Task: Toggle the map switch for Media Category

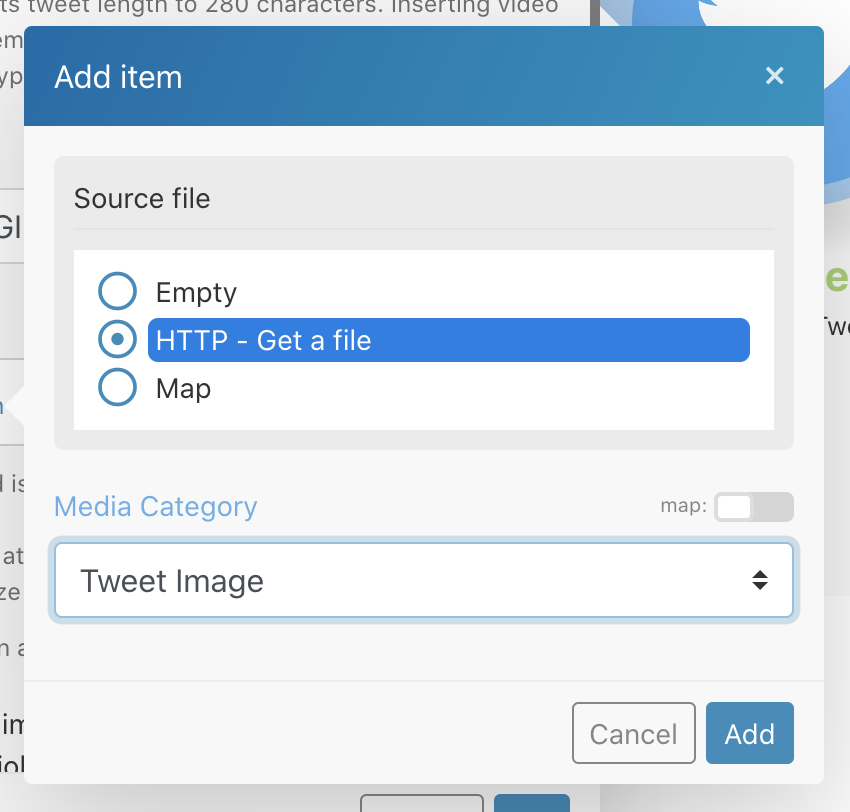Action: click(754, 507)
